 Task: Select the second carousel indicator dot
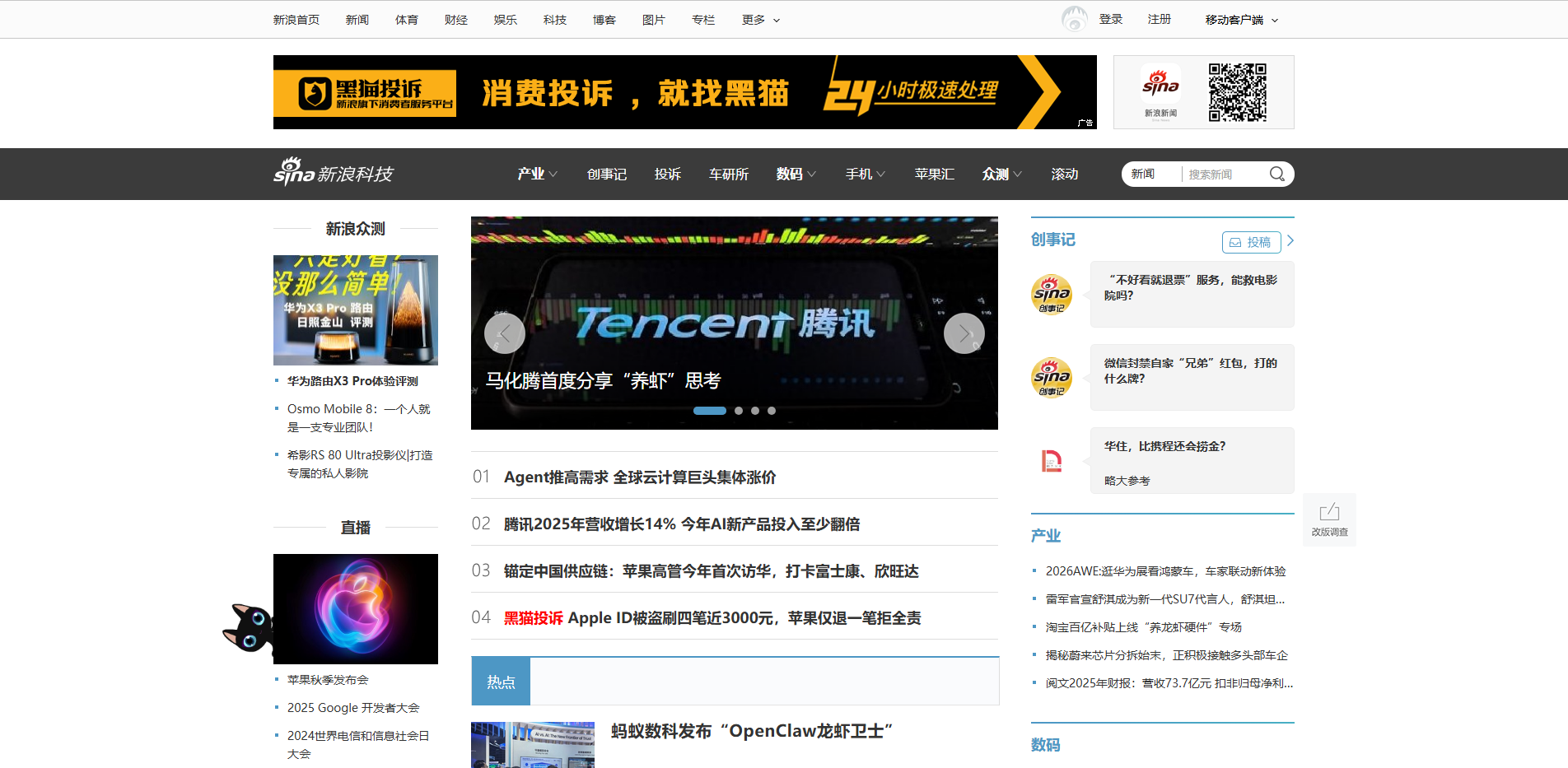point(739,411)
